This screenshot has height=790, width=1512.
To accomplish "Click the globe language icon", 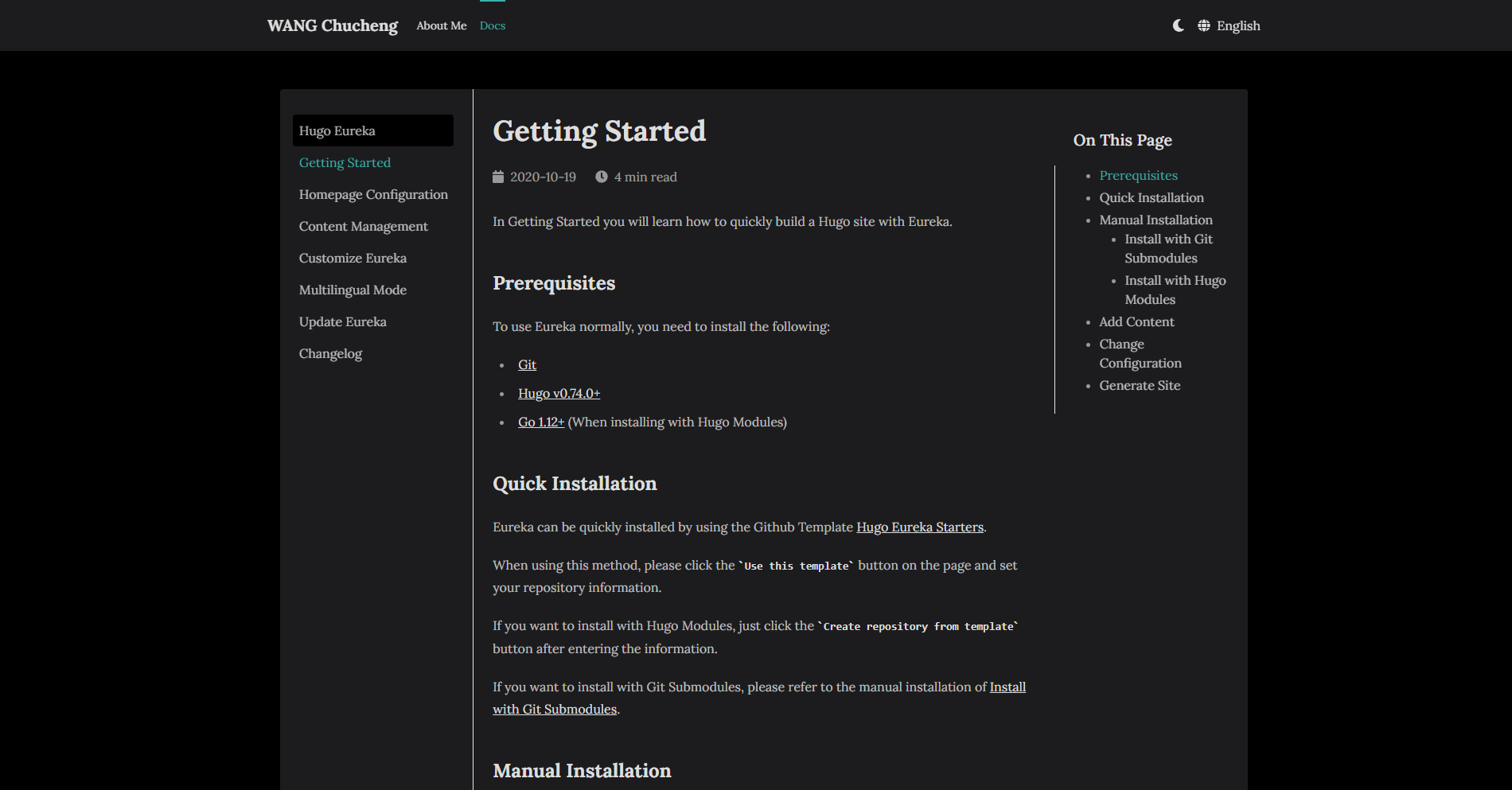I will click(1204, 25).
